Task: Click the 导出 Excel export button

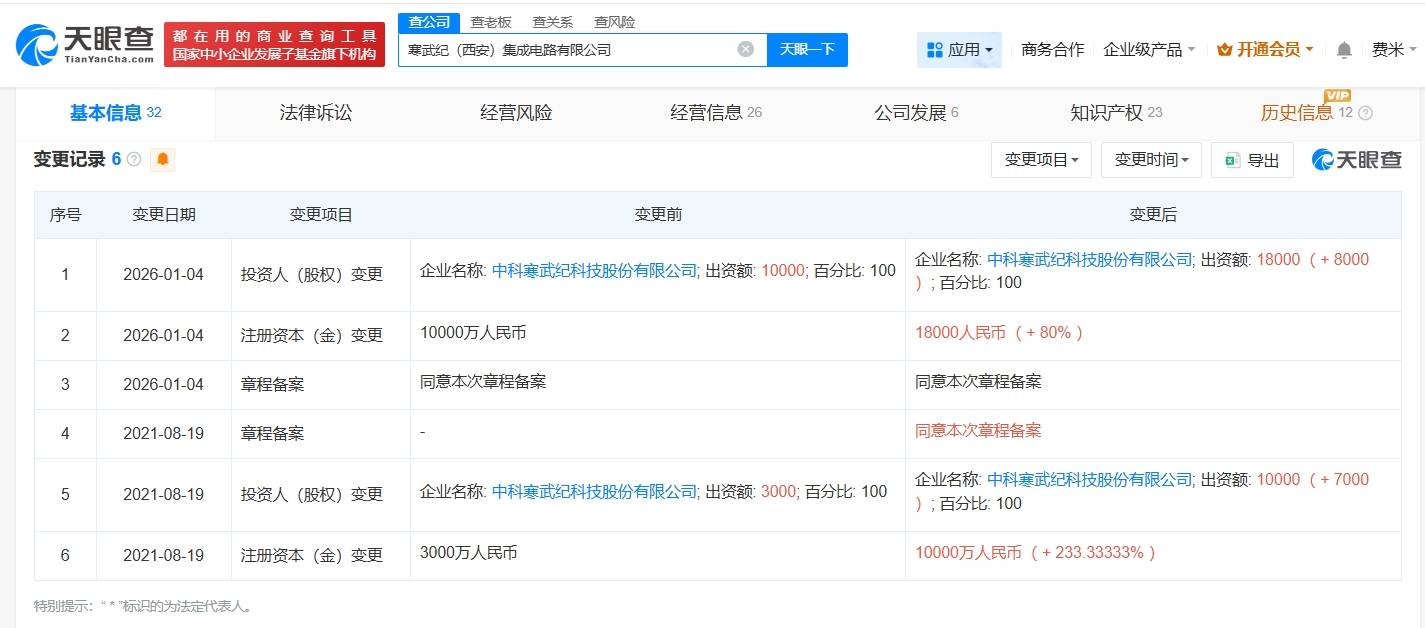Action: (x=1252, y=160)
